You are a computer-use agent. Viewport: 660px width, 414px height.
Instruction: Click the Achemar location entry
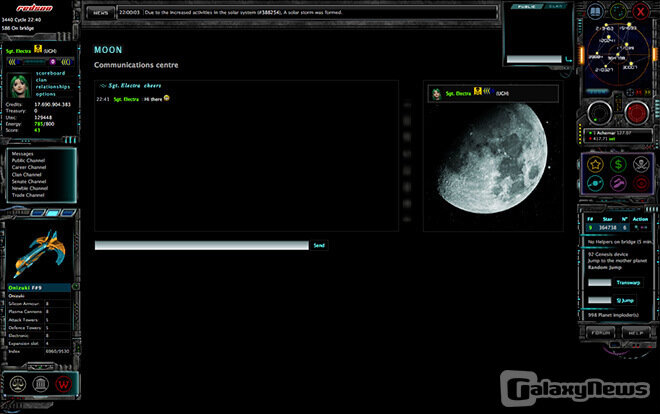point(611,133)
